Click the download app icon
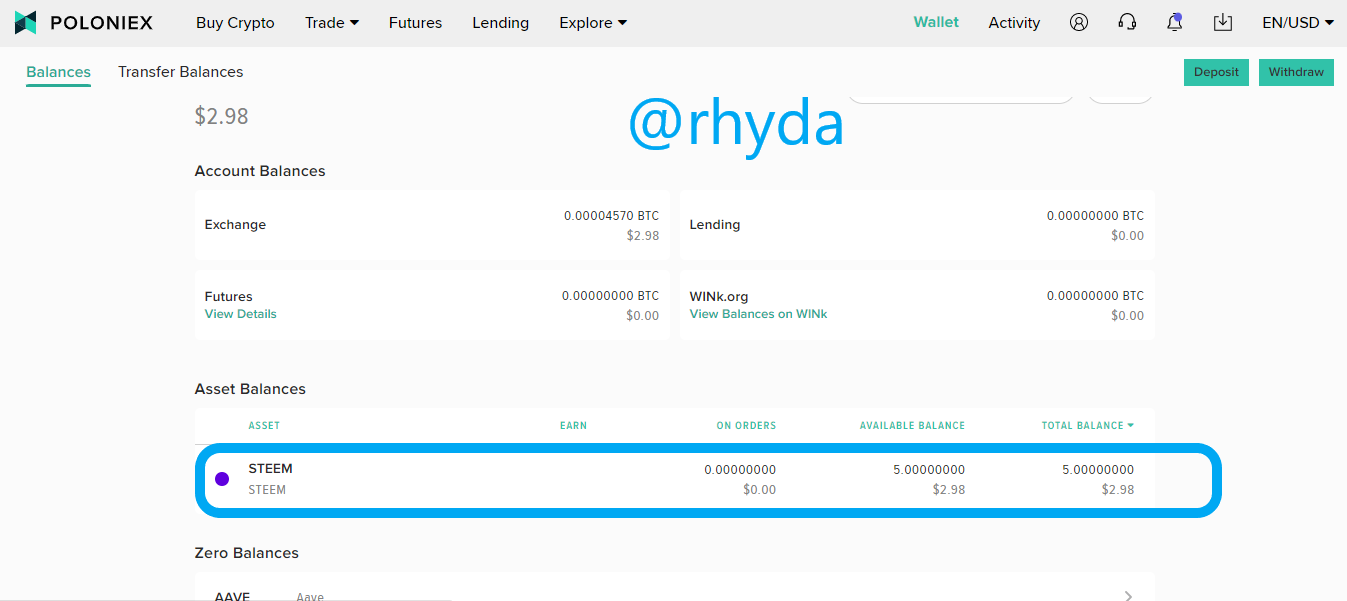 [x=1222, y=22]
